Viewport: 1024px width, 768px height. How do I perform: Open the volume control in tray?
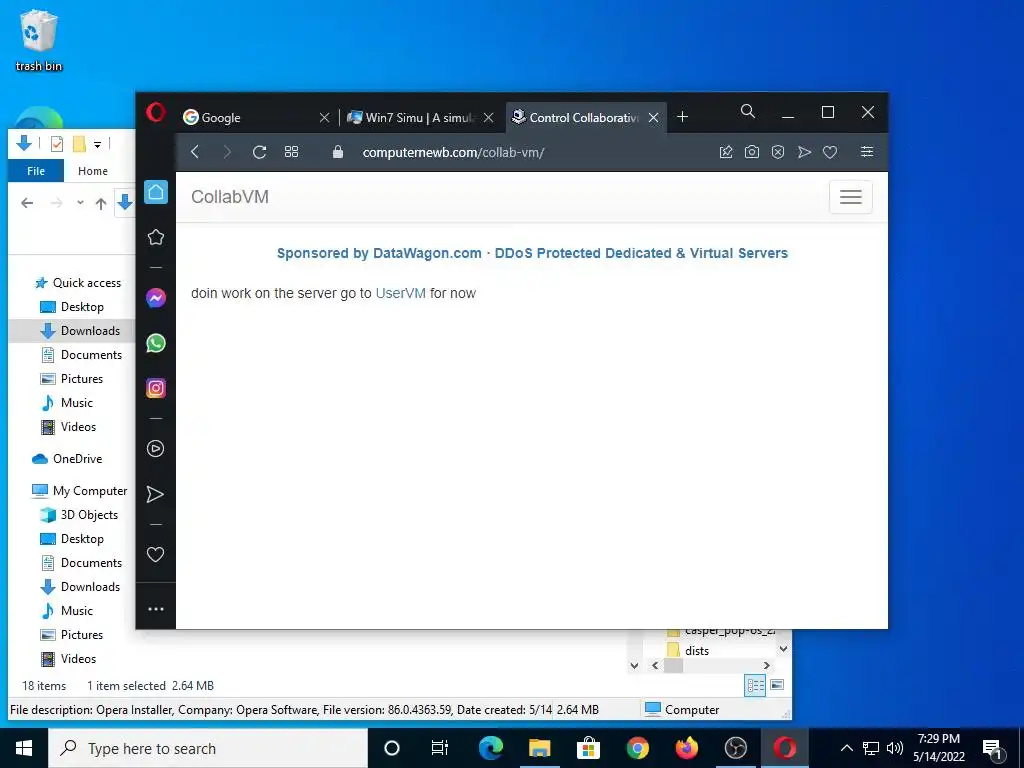coord(895,748)
